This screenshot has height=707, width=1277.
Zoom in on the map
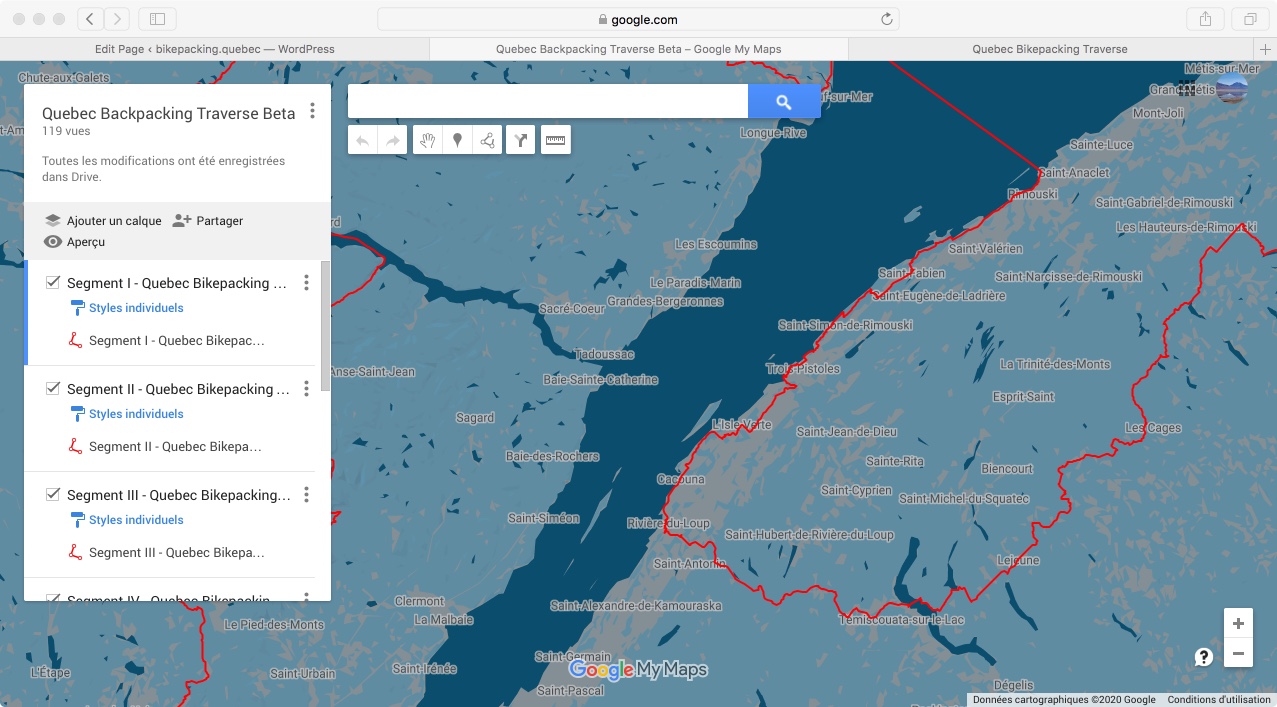[x=1238, y=623]
